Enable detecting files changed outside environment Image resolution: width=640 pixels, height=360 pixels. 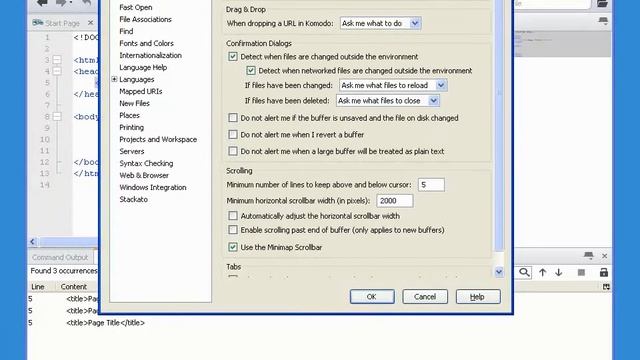point(233,56)
